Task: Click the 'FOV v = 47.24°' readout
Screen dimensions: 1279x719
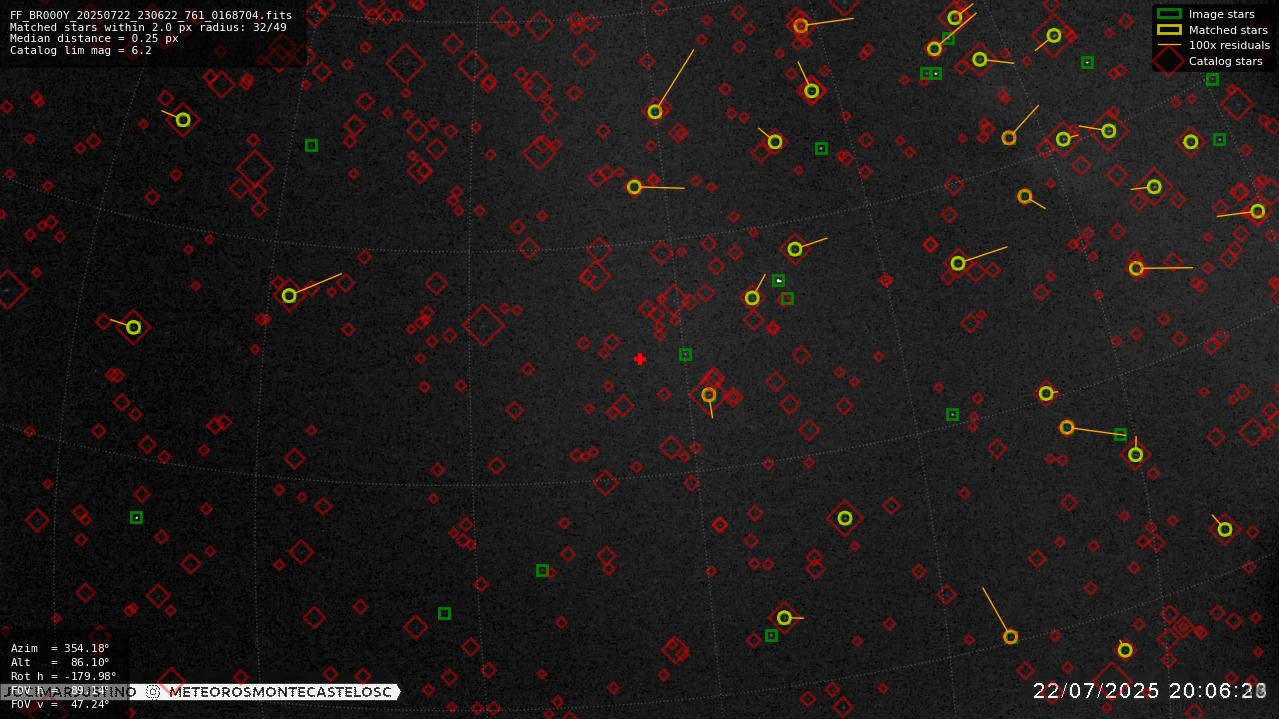Action: click(x=60, y=704)
